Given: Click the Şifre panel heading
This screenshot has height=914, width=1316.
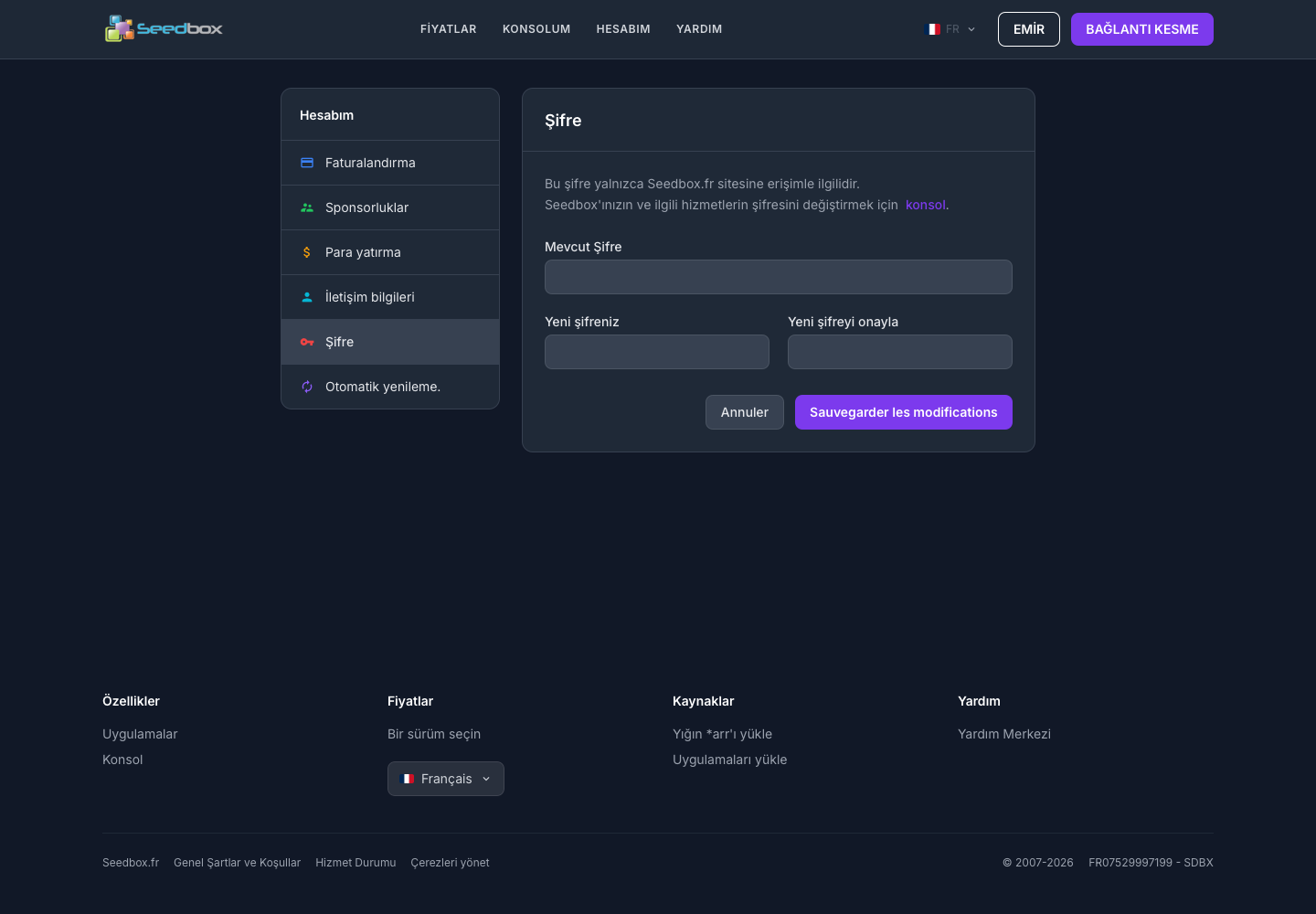Looking at the screenshot, I should coord(563,121).
